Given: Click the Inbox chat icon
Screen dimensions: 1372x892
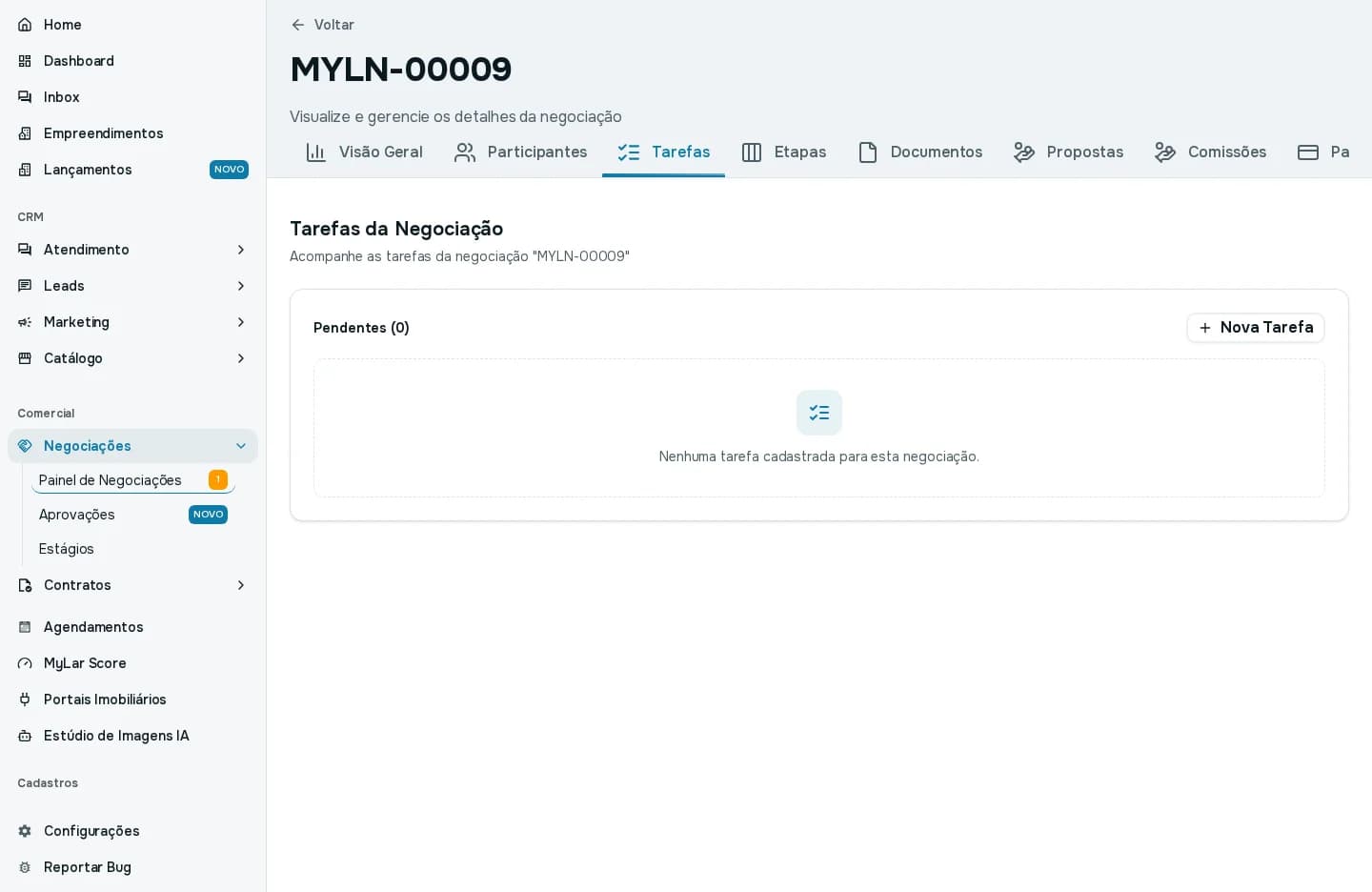Looking at the screenshot, I should point(25,97).
